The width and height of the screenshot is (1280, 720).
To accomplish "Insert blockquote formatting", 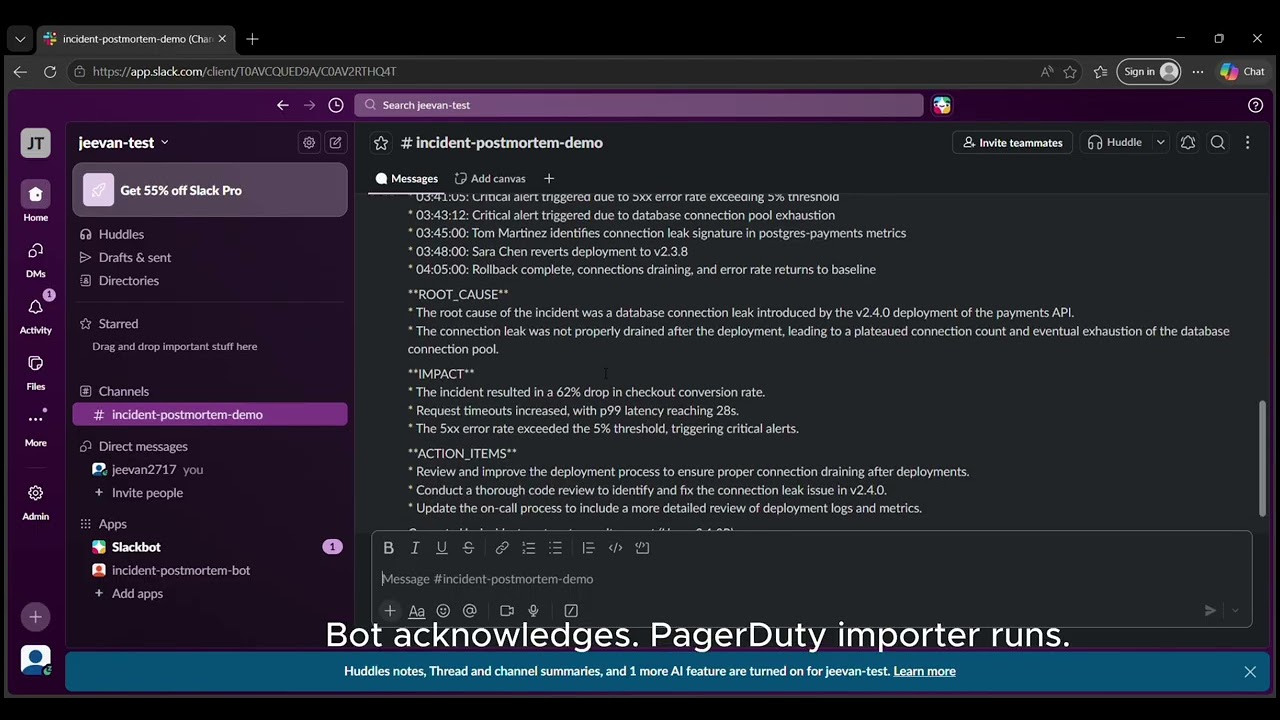I will (588, 548).
